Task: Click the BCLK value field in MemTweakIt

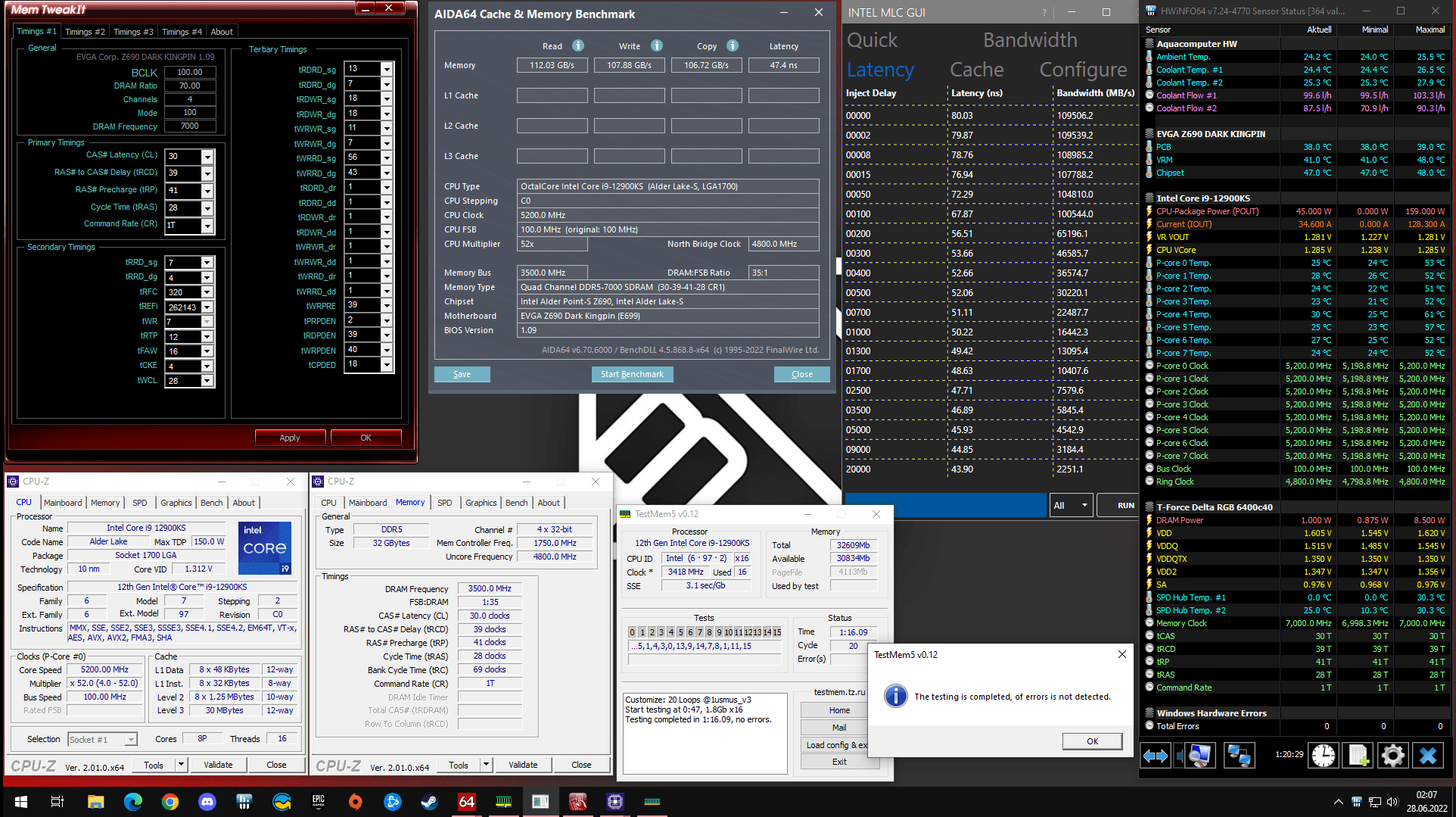Action: click(x=189, y=72)
